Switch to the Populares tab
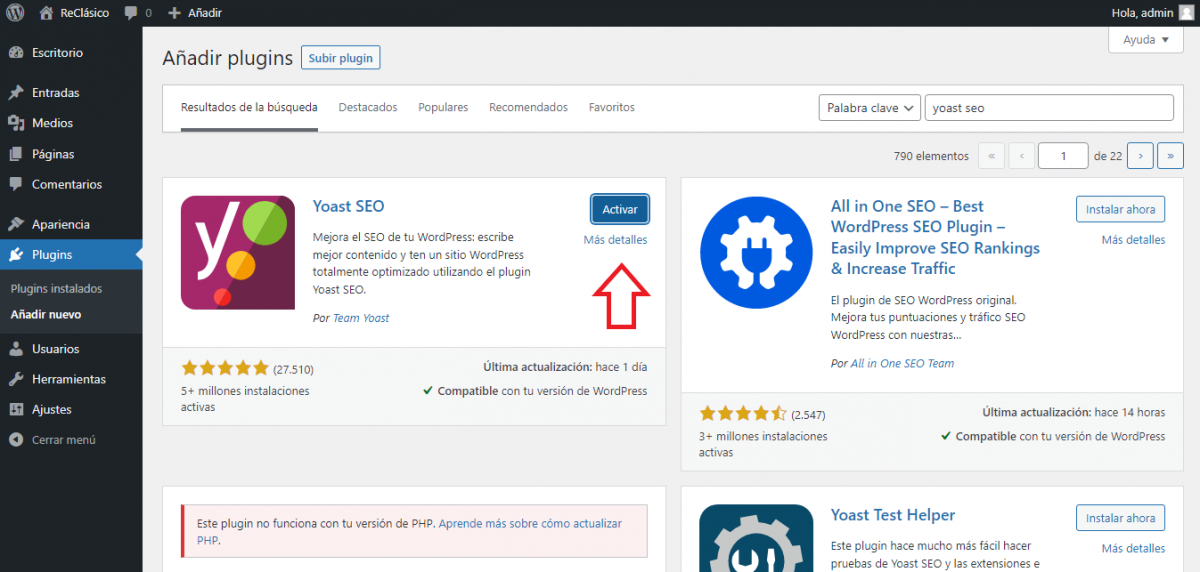Viewport: 1200px width, 572px height. (443, 107)
